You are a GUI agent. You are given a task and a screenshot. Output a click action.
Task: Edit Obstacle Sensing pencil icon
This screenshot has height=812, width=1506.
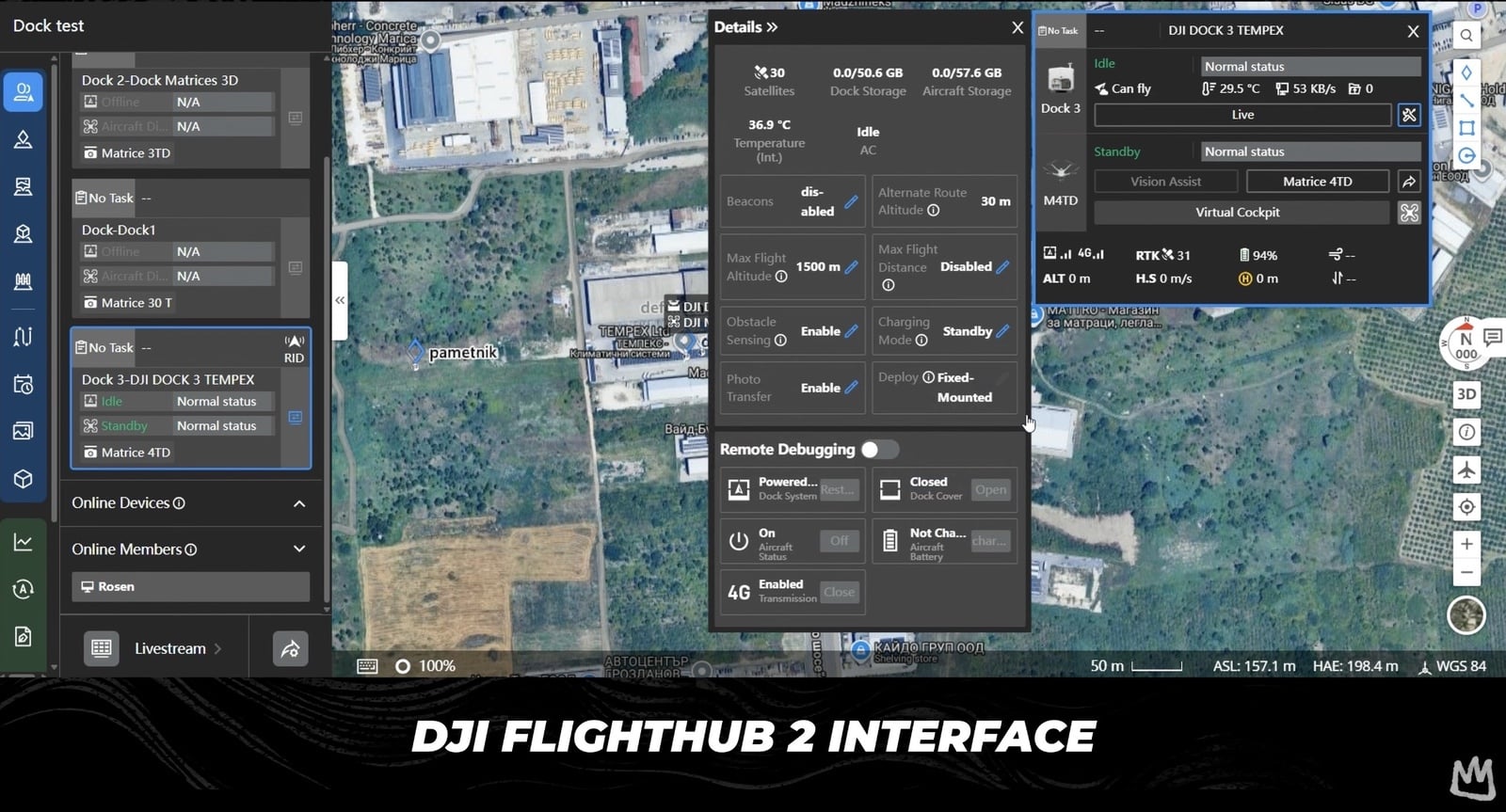coord(851,331)
